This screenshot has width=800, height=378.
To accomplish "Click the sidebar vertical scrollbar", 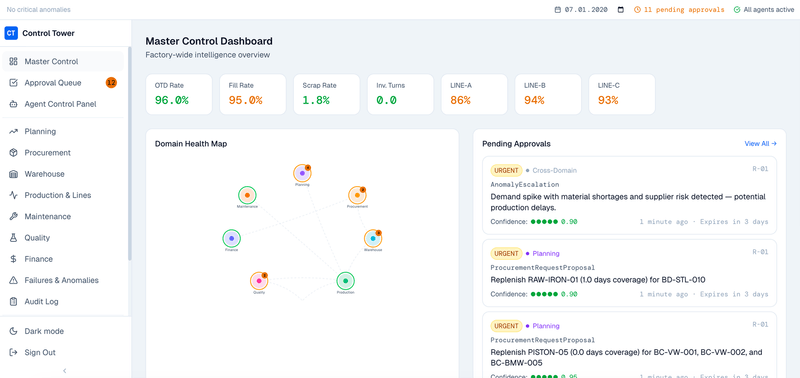I will (x=130, y=153).
